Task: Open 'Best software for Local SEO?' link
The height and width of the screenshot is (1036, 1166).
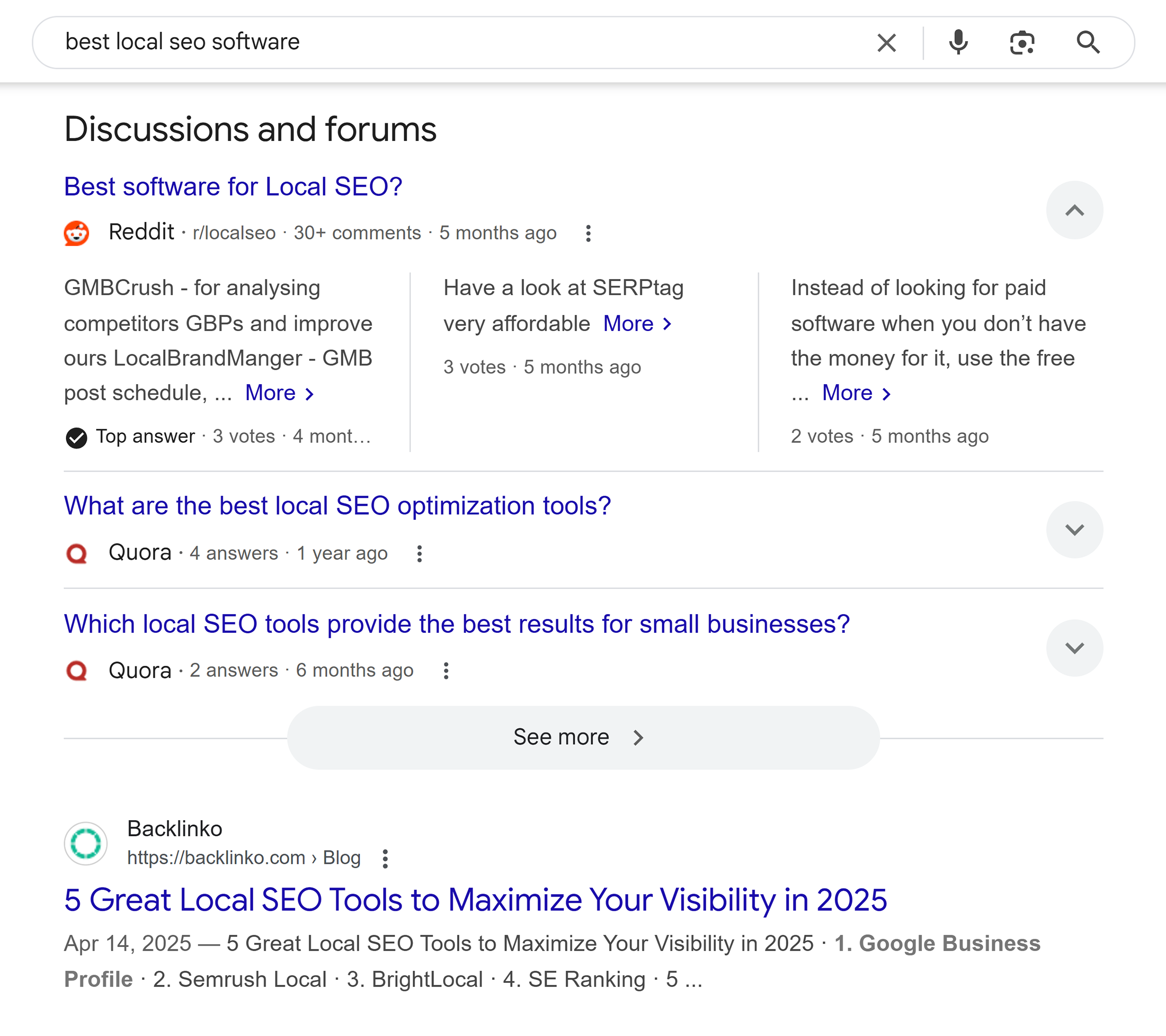Action: point(233,186)
